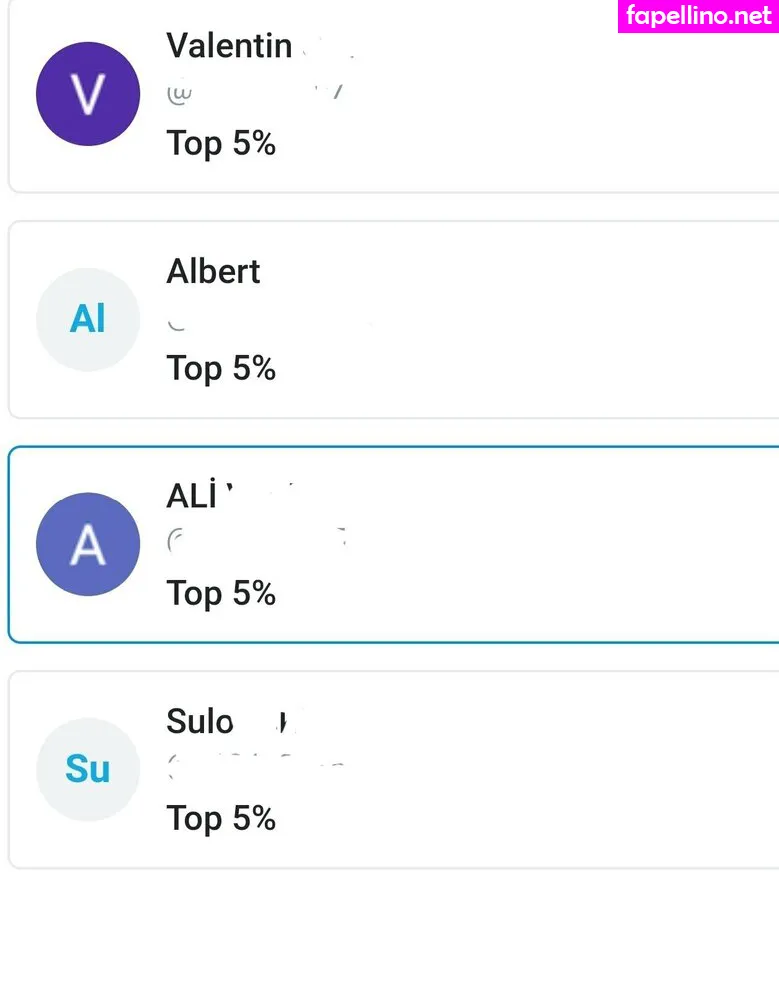
Task: Select the Al initials avatar
Action: coord(87,320)
